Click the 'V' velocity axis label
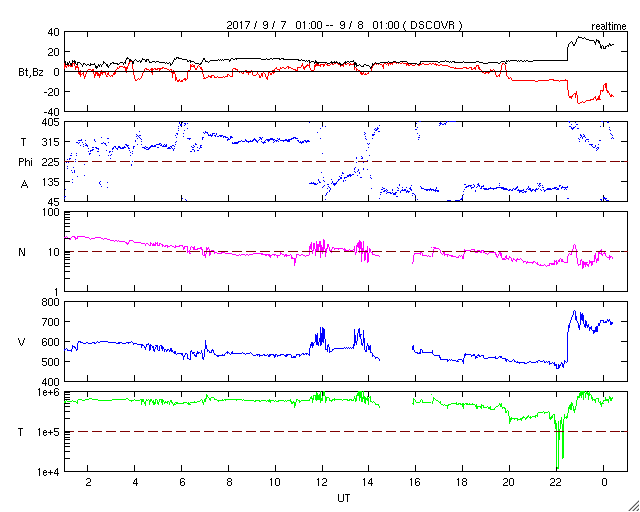The height and width of the screenshot is (512, 640). (22, 342)
